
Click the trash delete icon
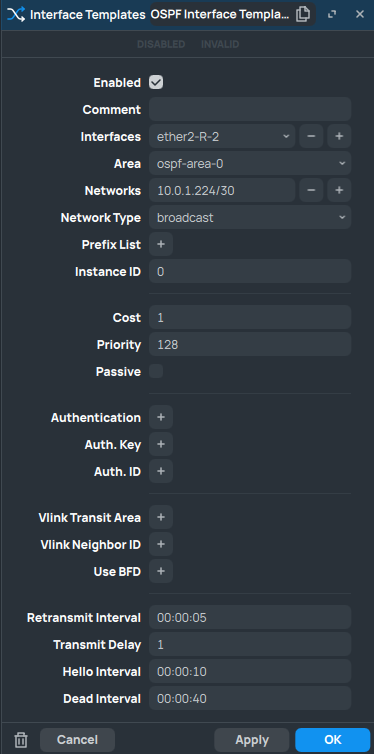pos(21,740)
